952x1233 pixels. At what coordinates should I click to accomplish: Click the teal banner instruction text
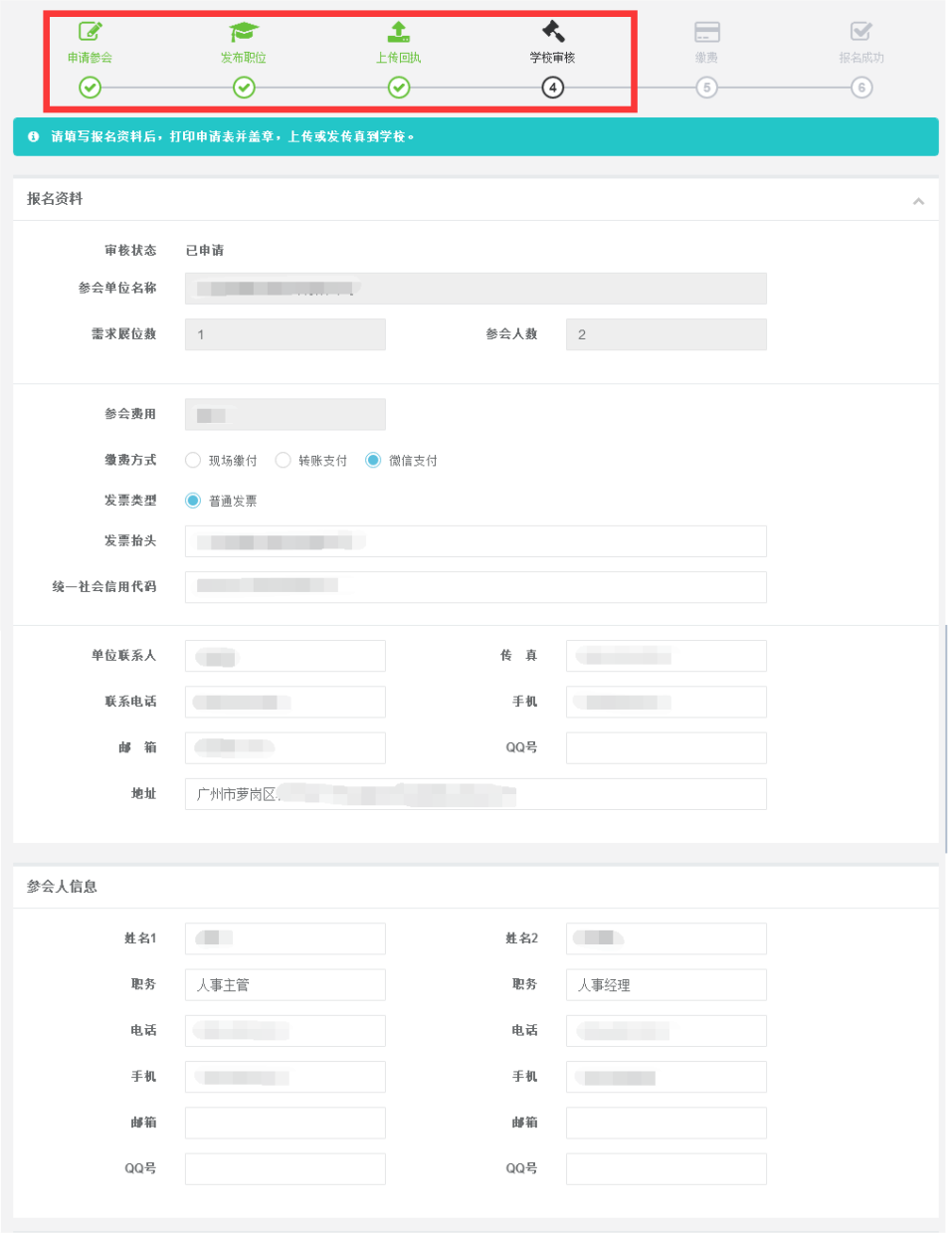(x=233, y=136)
